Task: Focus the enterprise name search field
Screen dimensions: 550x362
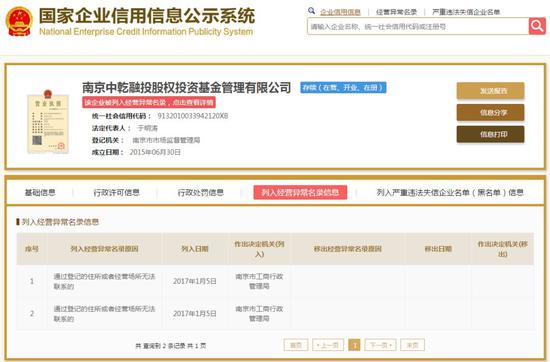Action: point(418,26)
